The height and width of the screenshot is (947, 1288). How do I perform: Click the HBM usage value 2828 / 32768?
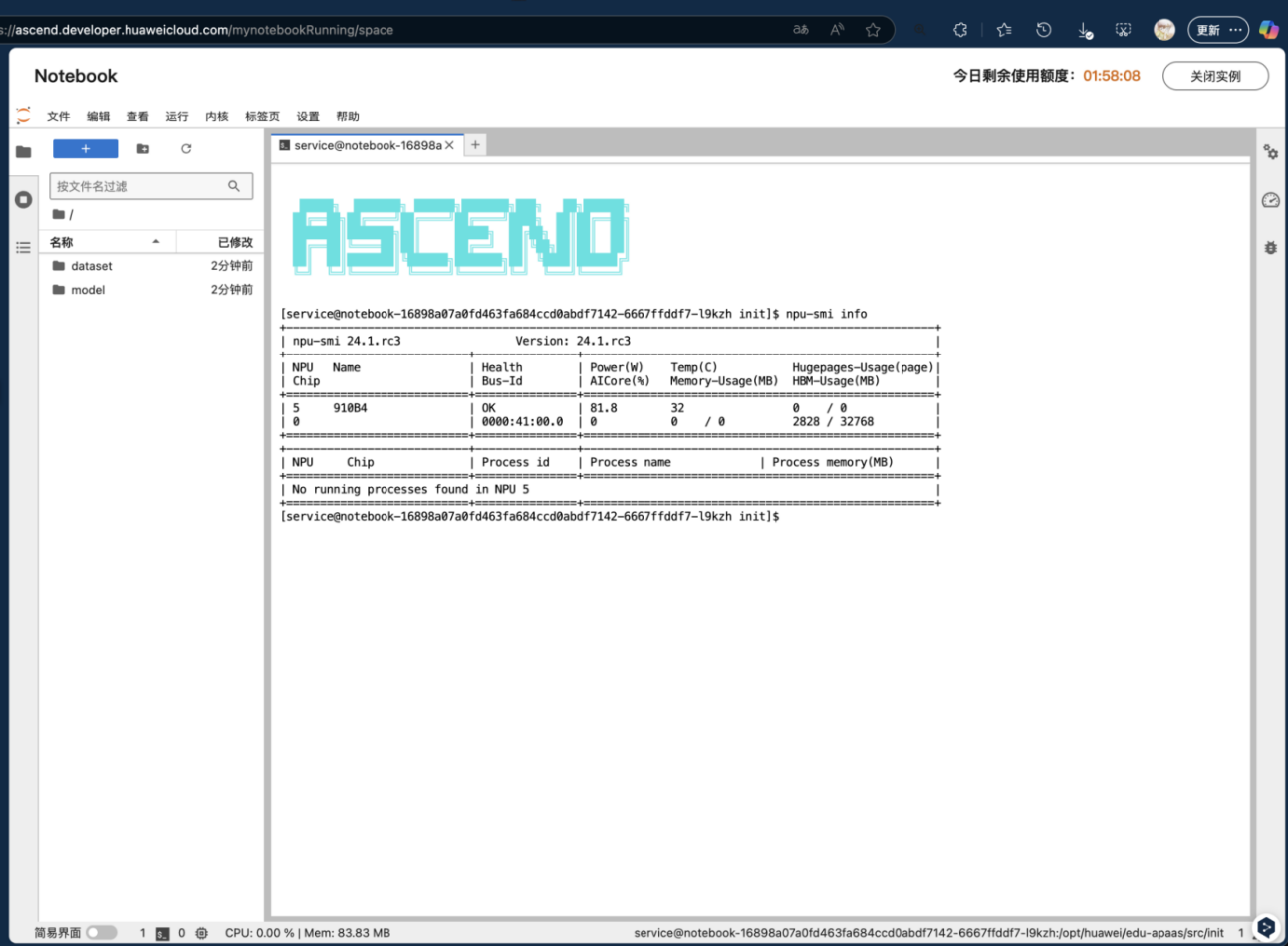click(x=833, y=422)
